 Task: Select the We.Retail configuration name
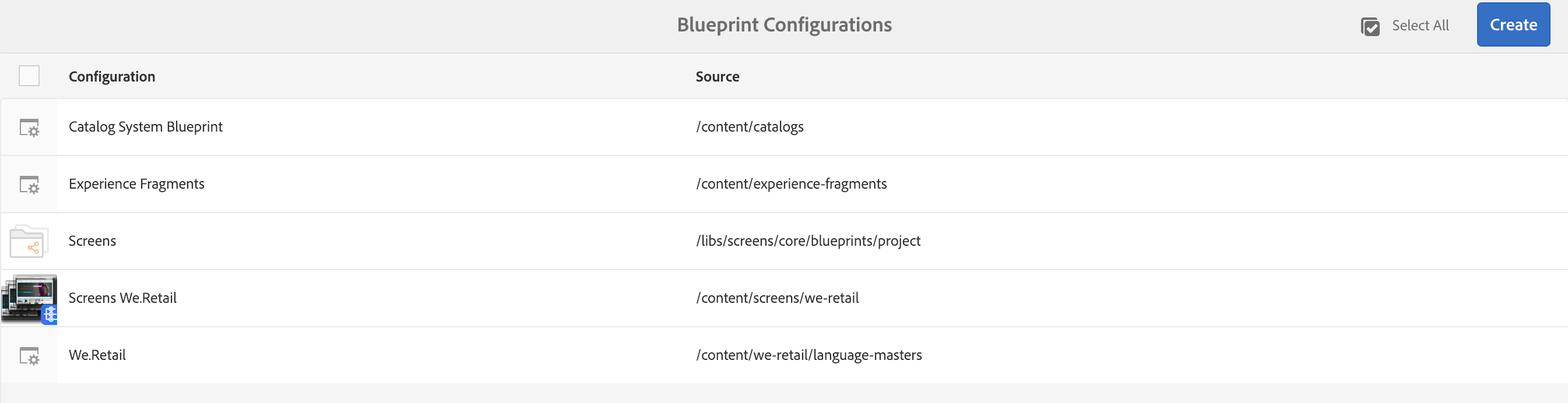(x=97, y=356)
